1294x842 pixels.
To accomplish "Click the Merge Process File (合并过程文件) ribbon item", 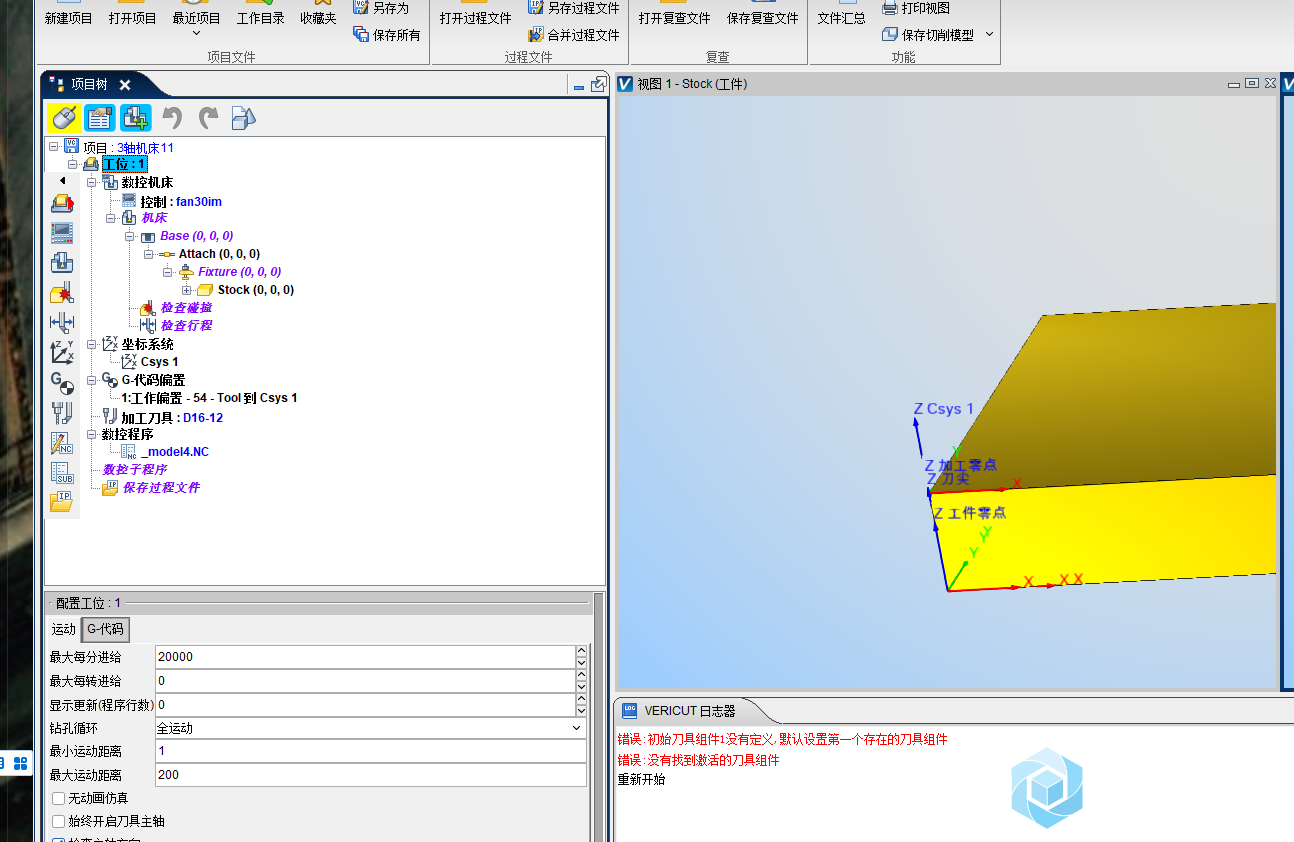I will coord(574,35).
